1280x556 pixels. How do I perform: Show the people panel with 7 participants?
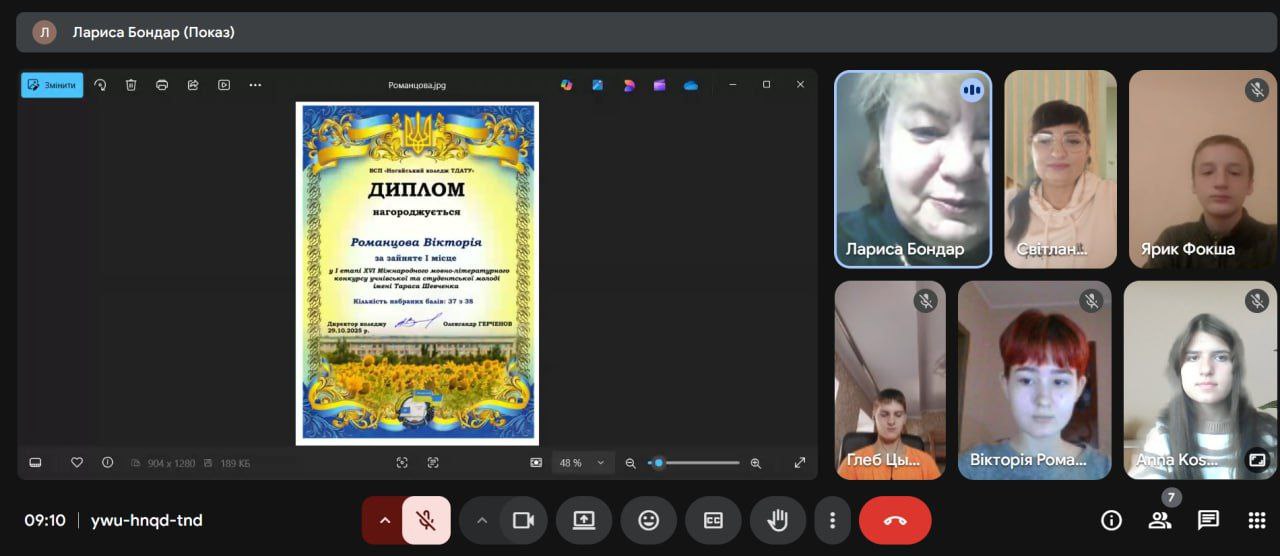coord(1160,520)
